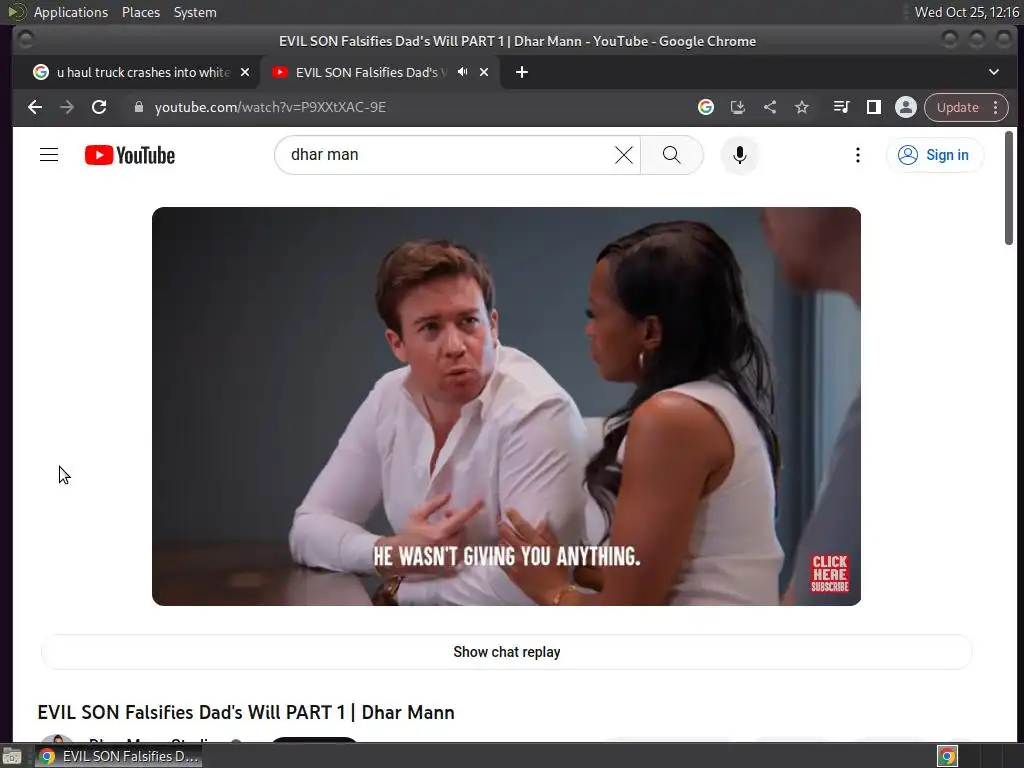
Task: Open a new tab with the plus button
Action: (522, 72)
